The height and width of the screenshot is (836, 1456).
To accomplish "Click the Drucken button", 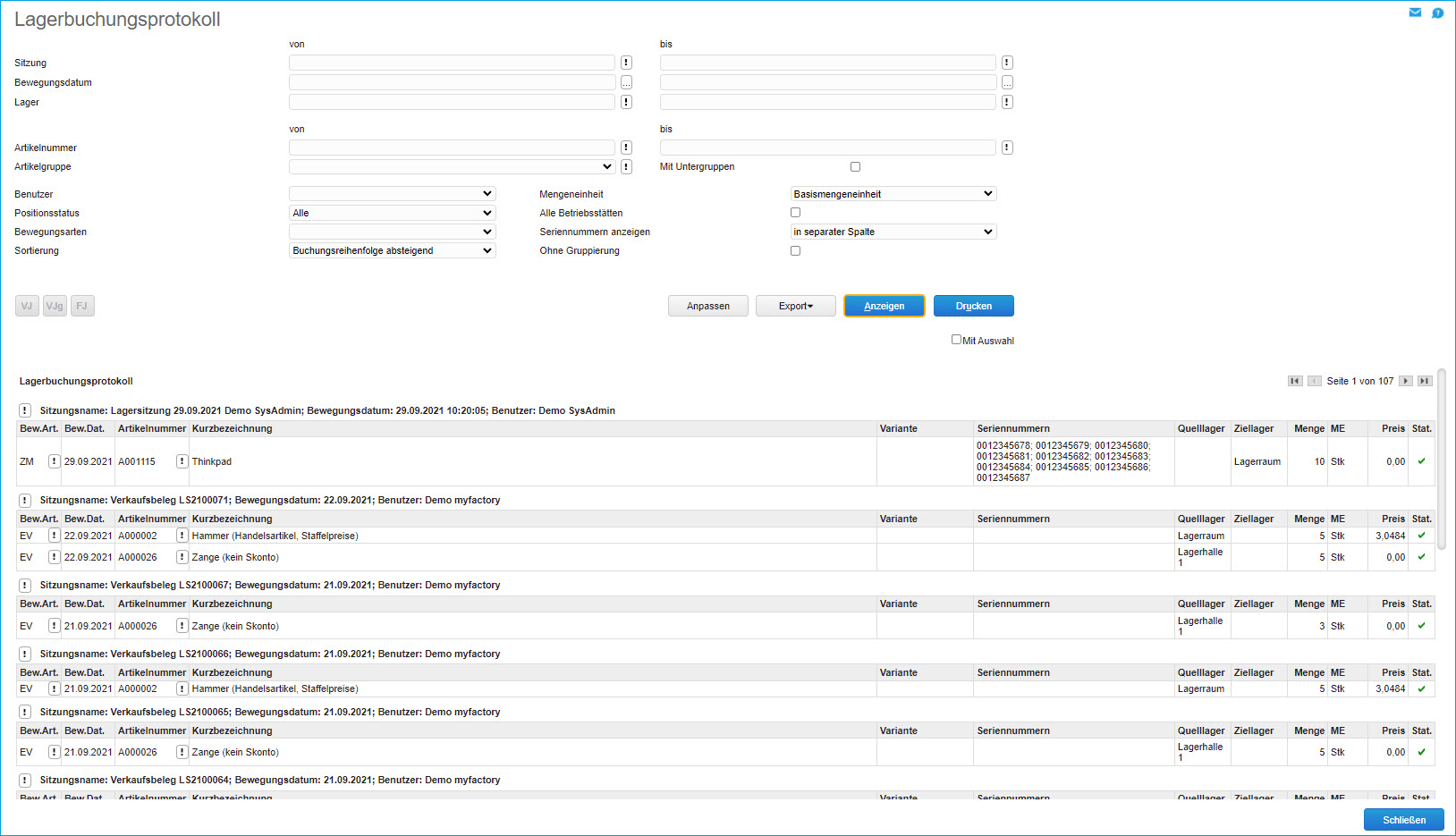I will click(973, 306).
